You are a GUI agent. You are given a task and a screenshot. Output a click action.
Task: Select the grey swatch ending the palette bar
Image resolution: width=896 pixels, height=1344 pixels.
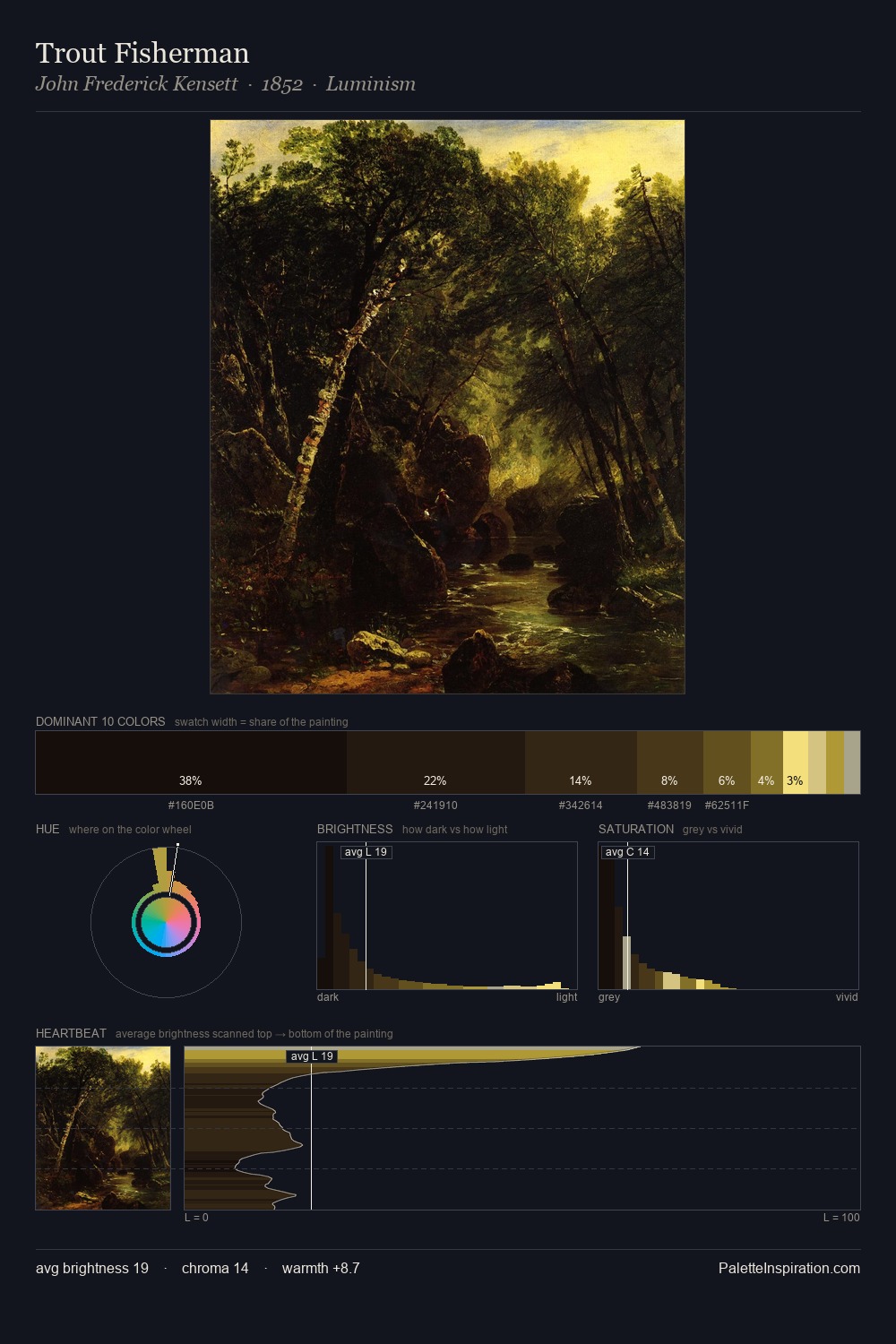[x=852, y=762]
